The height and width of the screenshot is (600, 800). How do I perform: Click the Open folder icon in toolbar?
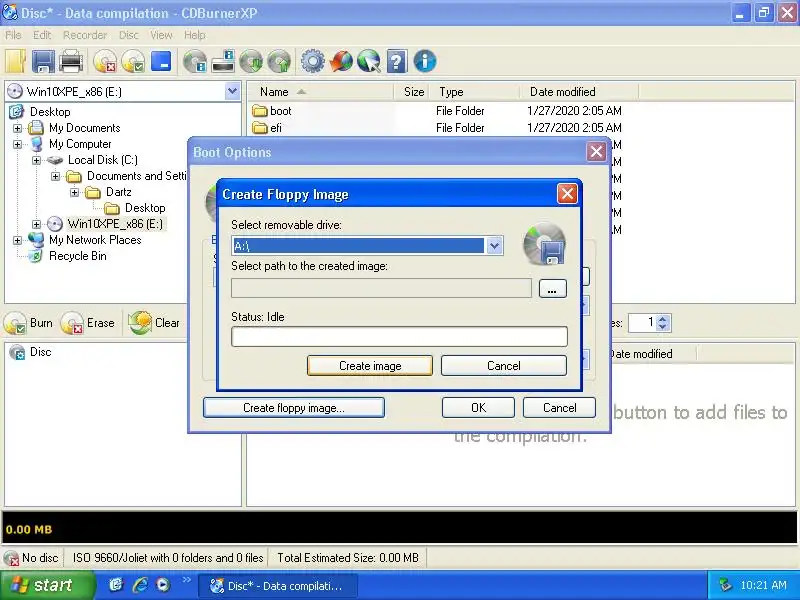pos(15,62)
